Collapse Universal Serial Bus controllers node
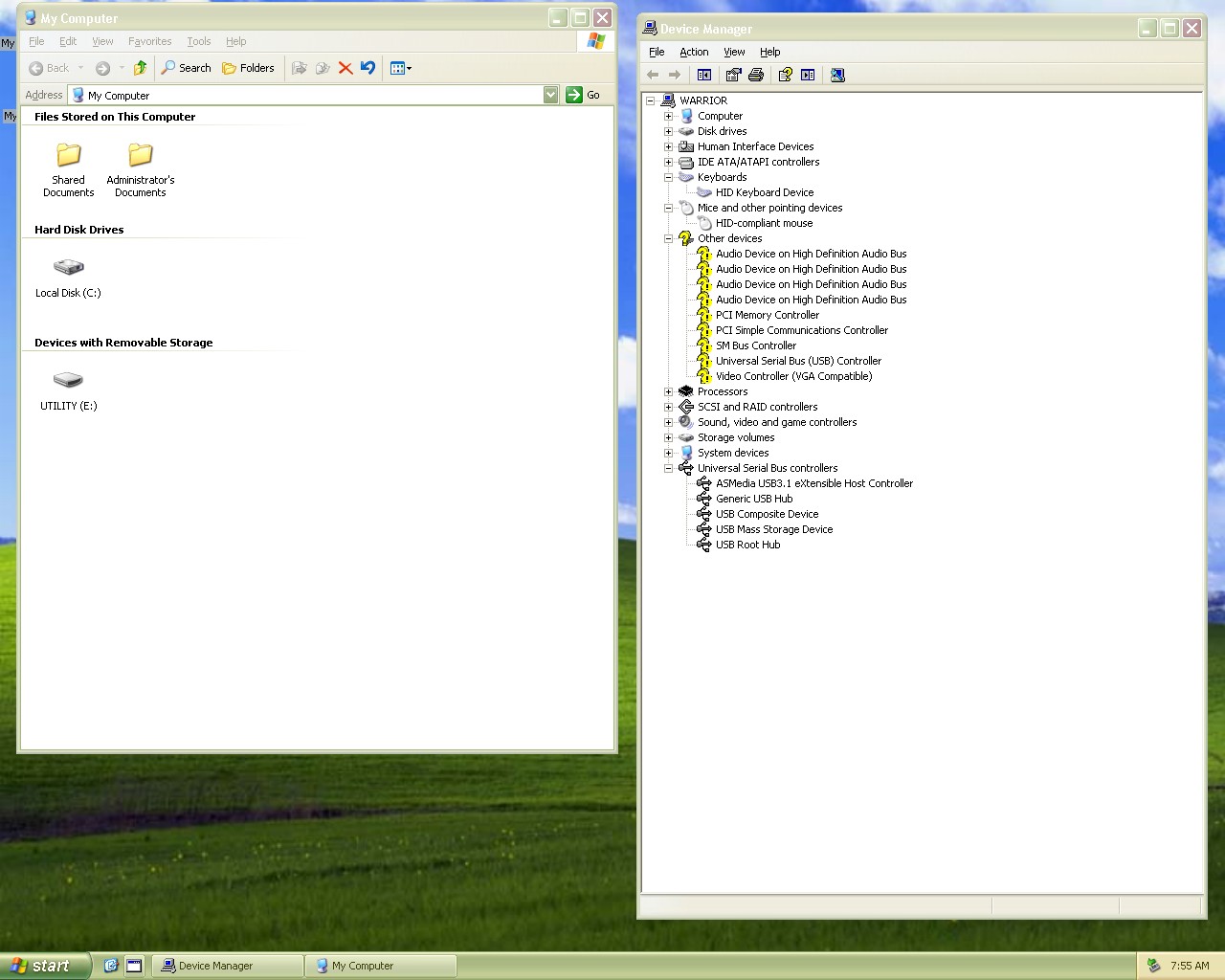Image resolution: width=1225 pixels, height=980 pixels. tap(669, 468)
